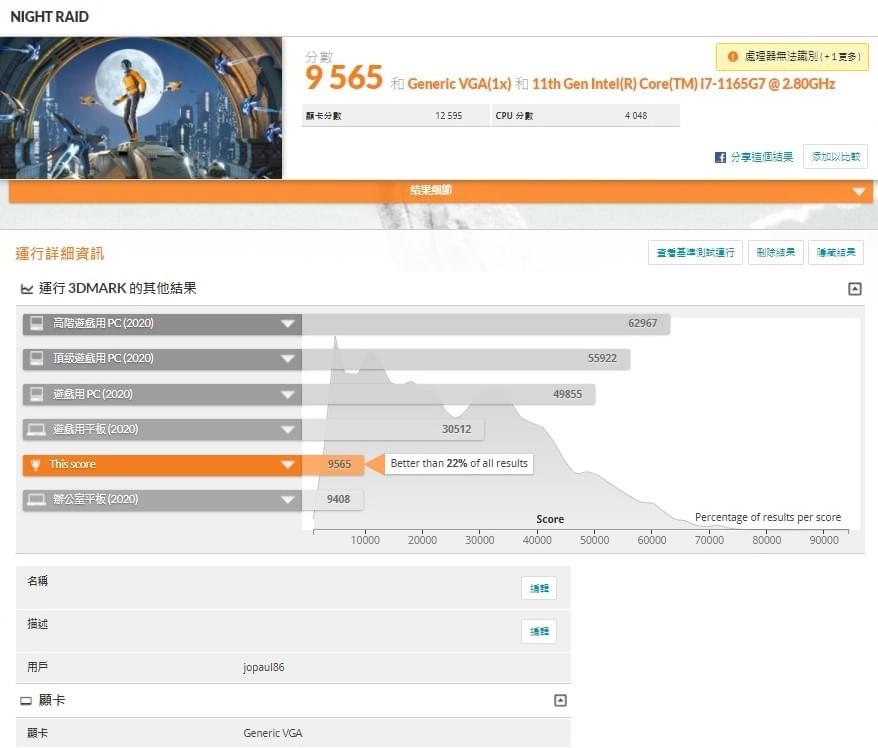Click the Generic VGA value in 顯卡 row
This screenshot has width=878, height=748.
(x=273, y=733)
